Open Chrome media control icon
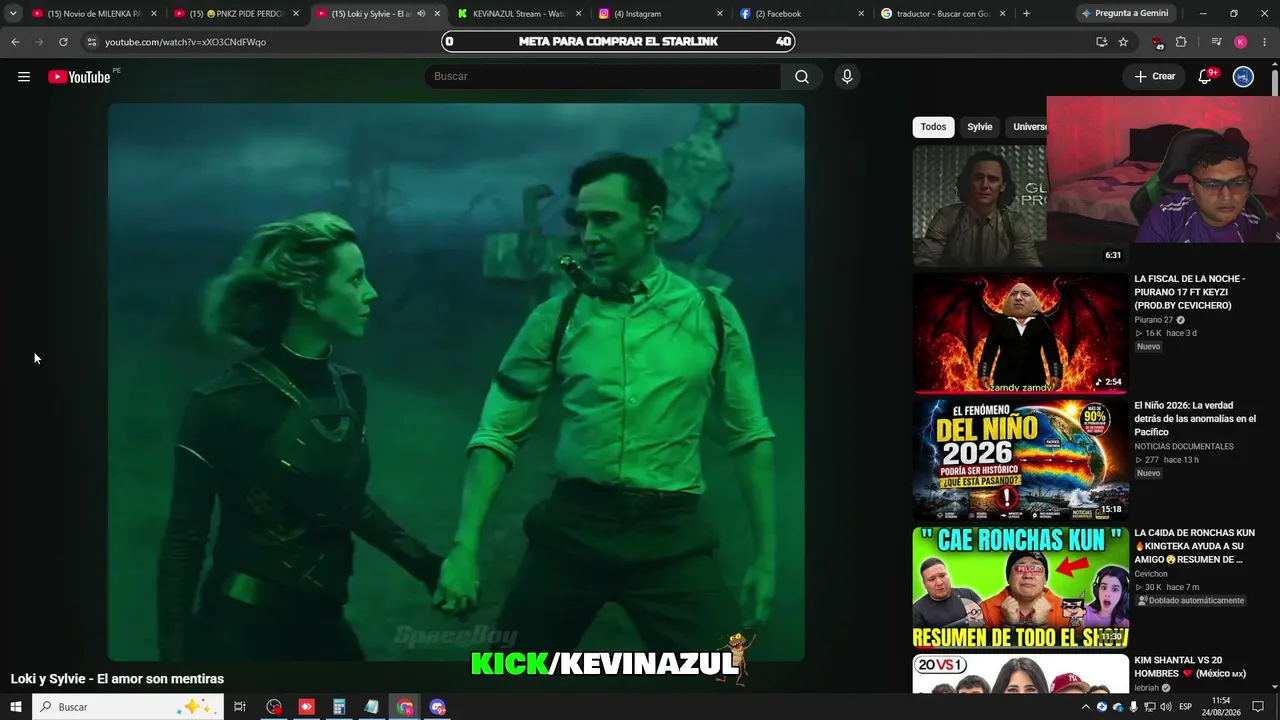The height and width of the screenshot is (720, 1280). click(1216, 42)
